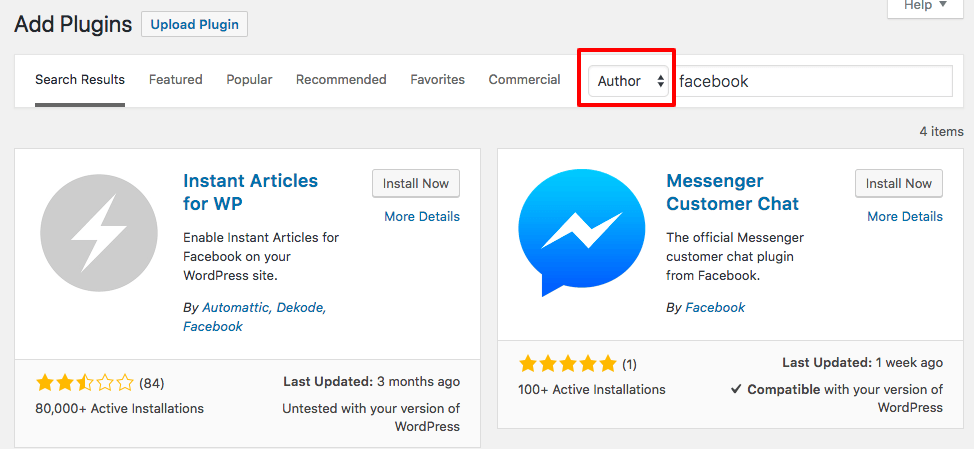
Task: Click the Automattic author link
Action: tap(235, 307)
